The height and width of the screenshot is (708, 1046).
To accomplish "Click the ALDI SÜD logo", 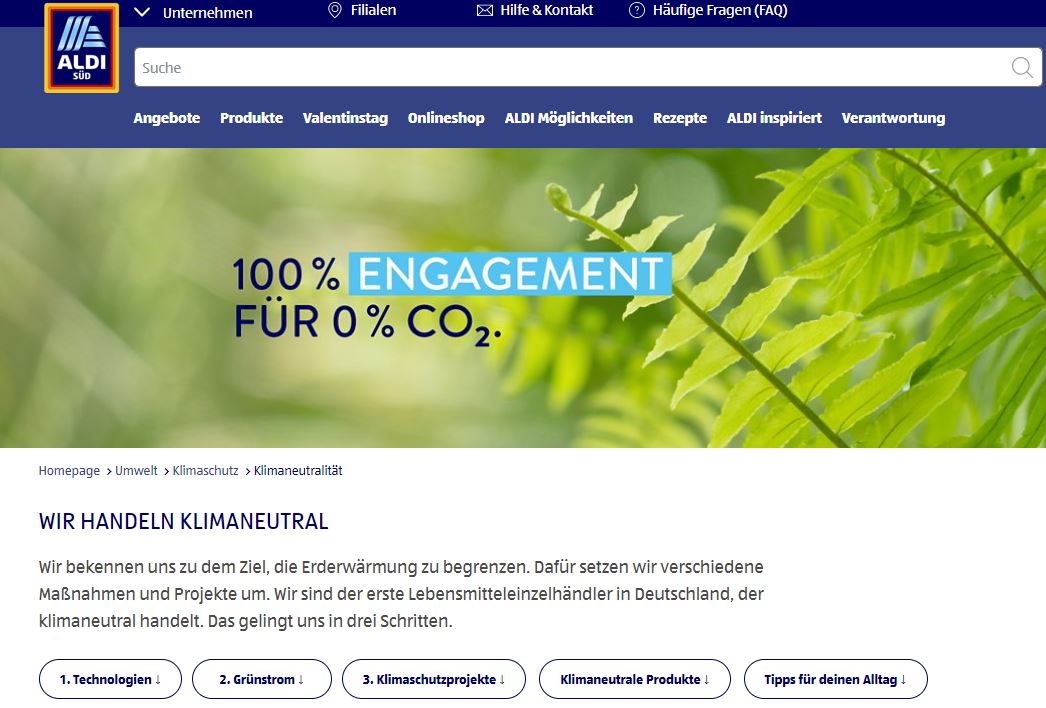I will coord(80,47).
